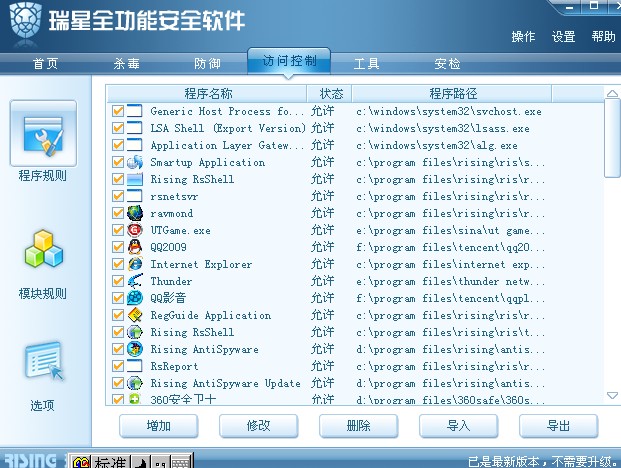Click the QQ2009 penguin icon

point(135,247)
